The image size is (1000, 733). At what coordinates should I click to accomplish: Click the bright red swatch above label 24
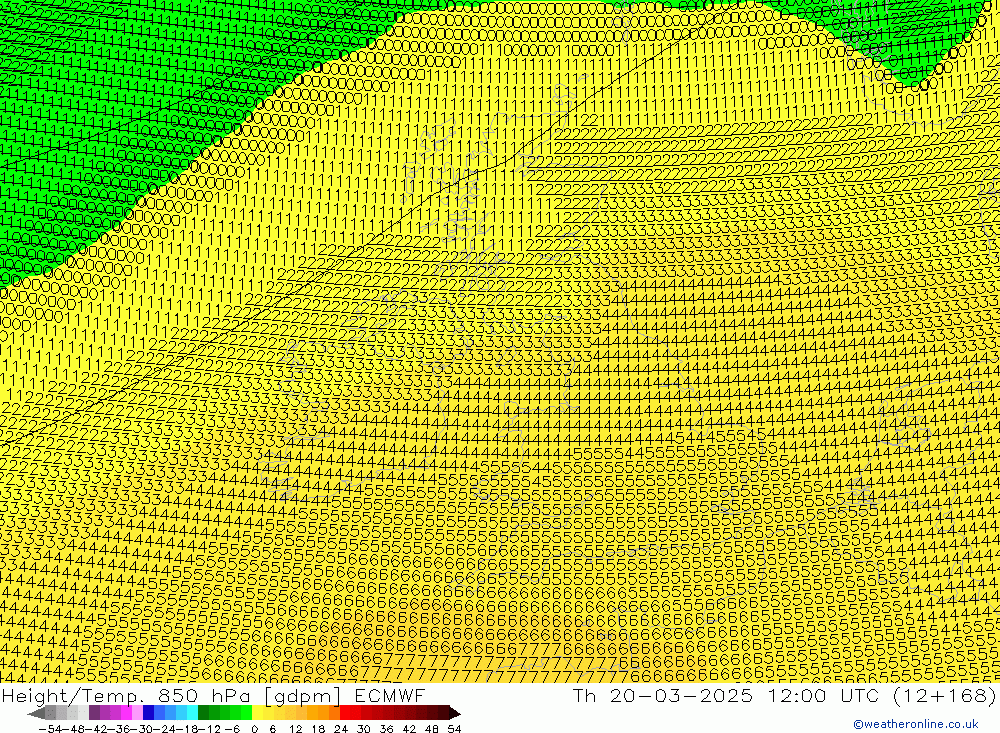[345, 713]
